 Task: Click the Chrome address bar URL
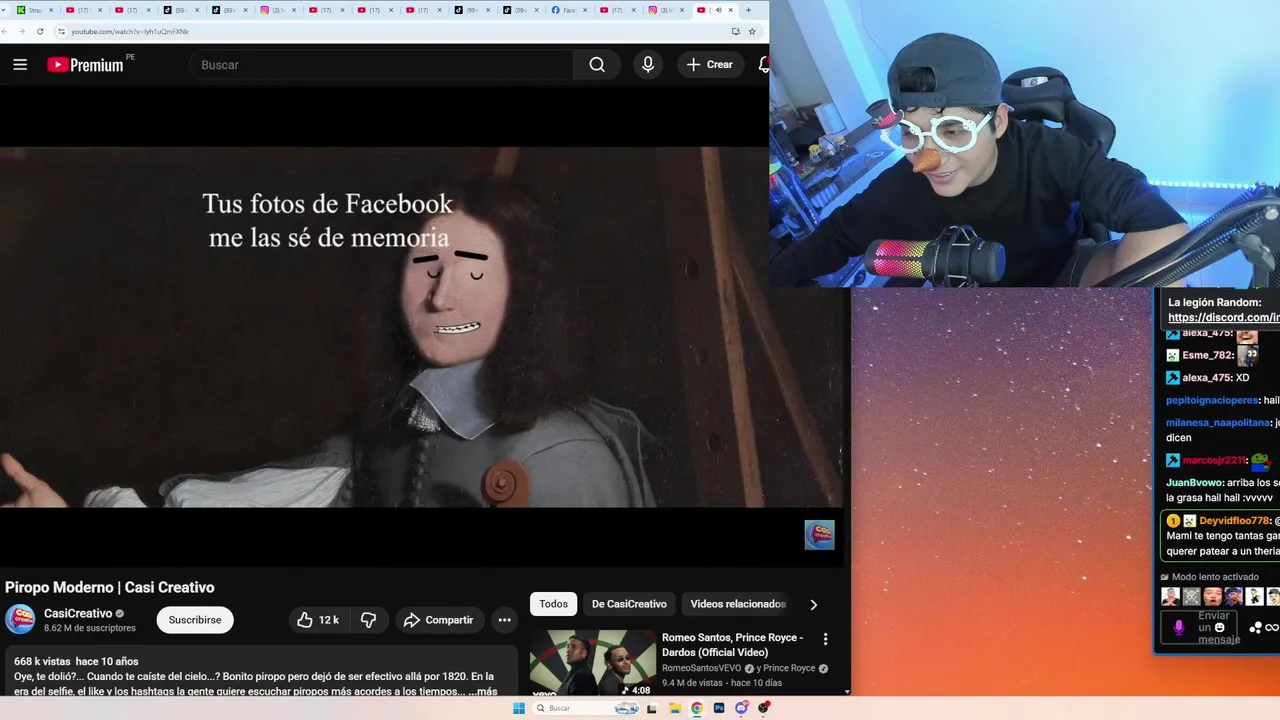130,31
